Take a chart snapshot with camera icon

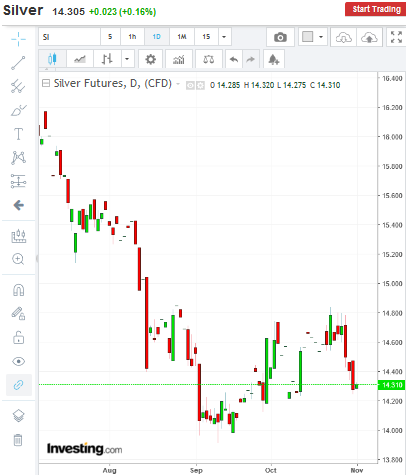[x=280, y=37]
